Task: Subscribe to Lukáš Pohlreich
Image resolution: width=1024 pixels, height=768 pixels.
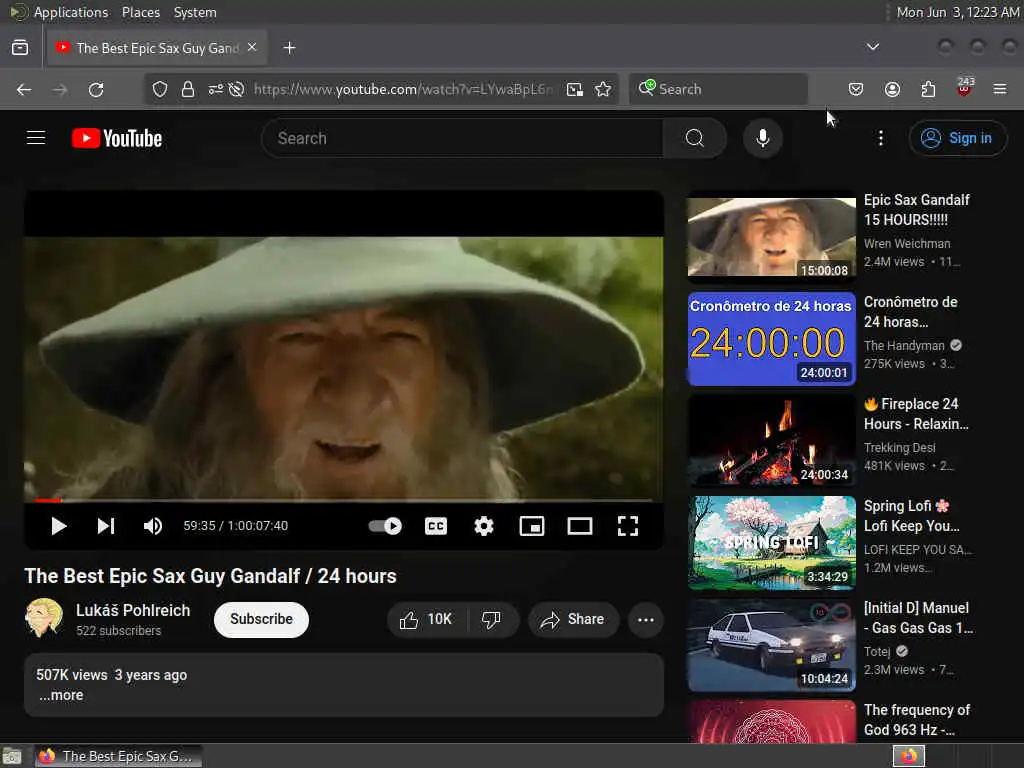Action: (x=261, y=619)
